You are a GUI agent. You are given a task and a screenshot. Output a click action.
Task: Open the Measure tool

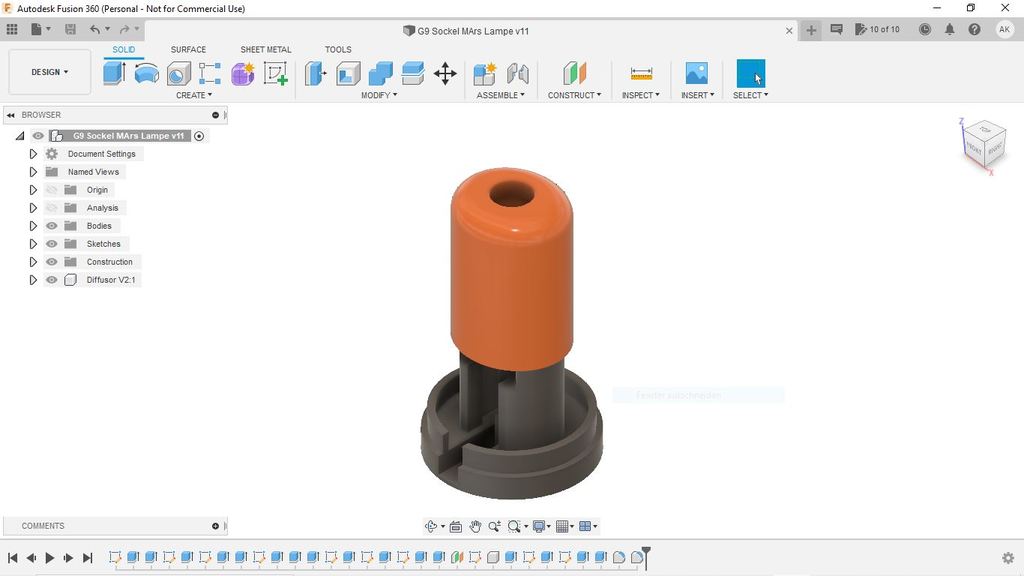(x=641, y=73)
